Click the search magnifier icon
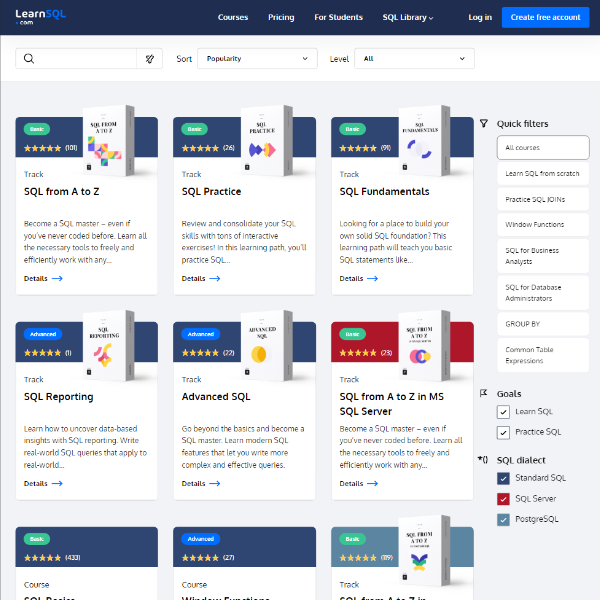 tap(29, 59)
